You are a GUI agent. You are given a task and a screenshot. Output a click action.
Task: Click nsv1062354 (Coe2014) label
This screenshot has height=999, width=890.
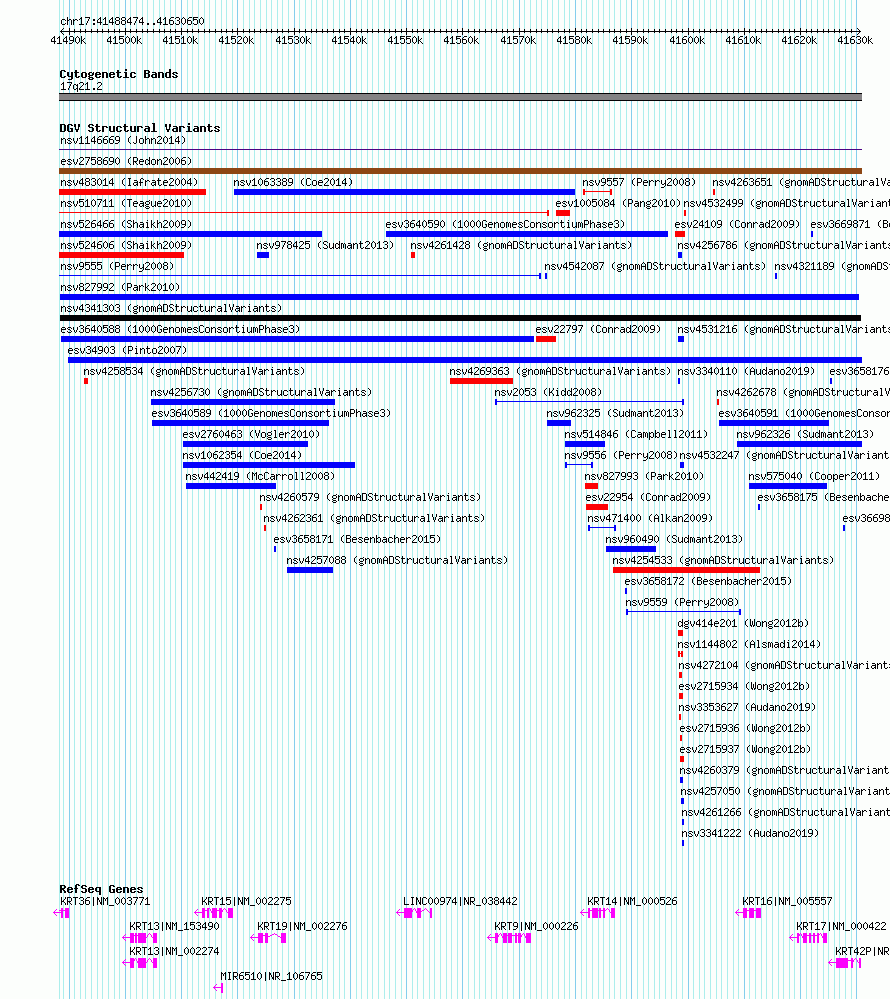point(242,456)
